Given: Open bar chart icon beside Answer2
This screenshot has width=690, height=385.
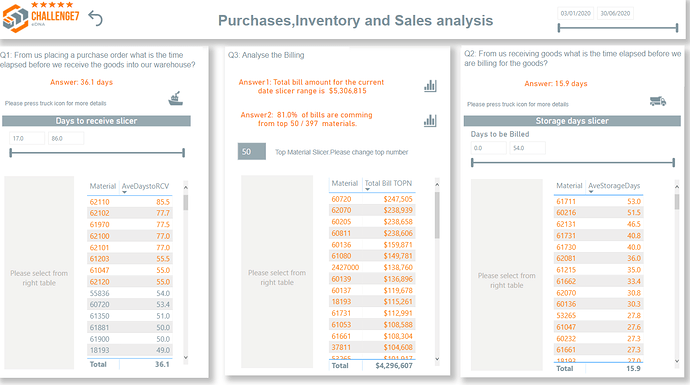Looking at the screenshot, I should click(x=430, y=121).
